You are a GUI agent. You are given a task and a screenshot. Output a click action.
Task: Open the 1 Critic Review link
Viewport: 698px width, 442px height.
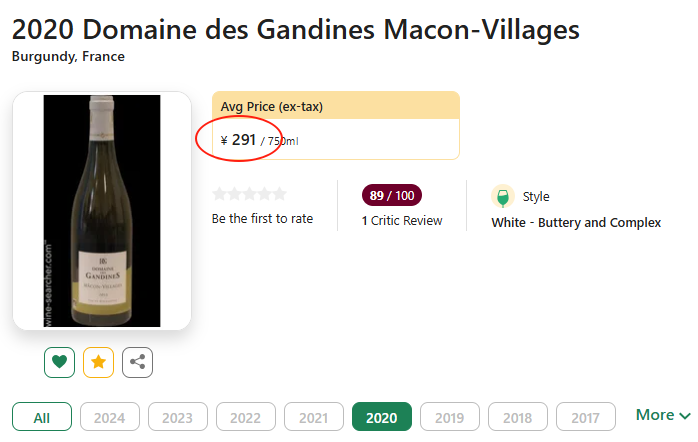(402, 220)
